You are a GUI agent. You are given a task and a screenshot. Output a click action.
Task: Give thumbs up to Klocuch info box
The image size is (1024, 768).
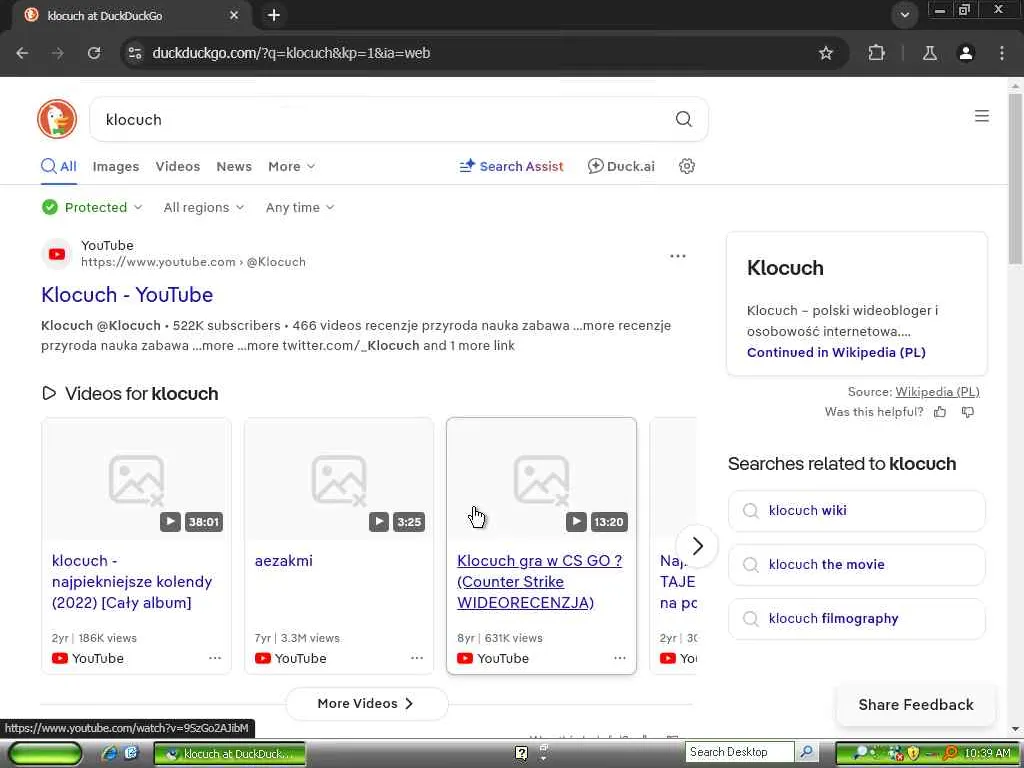940,412
